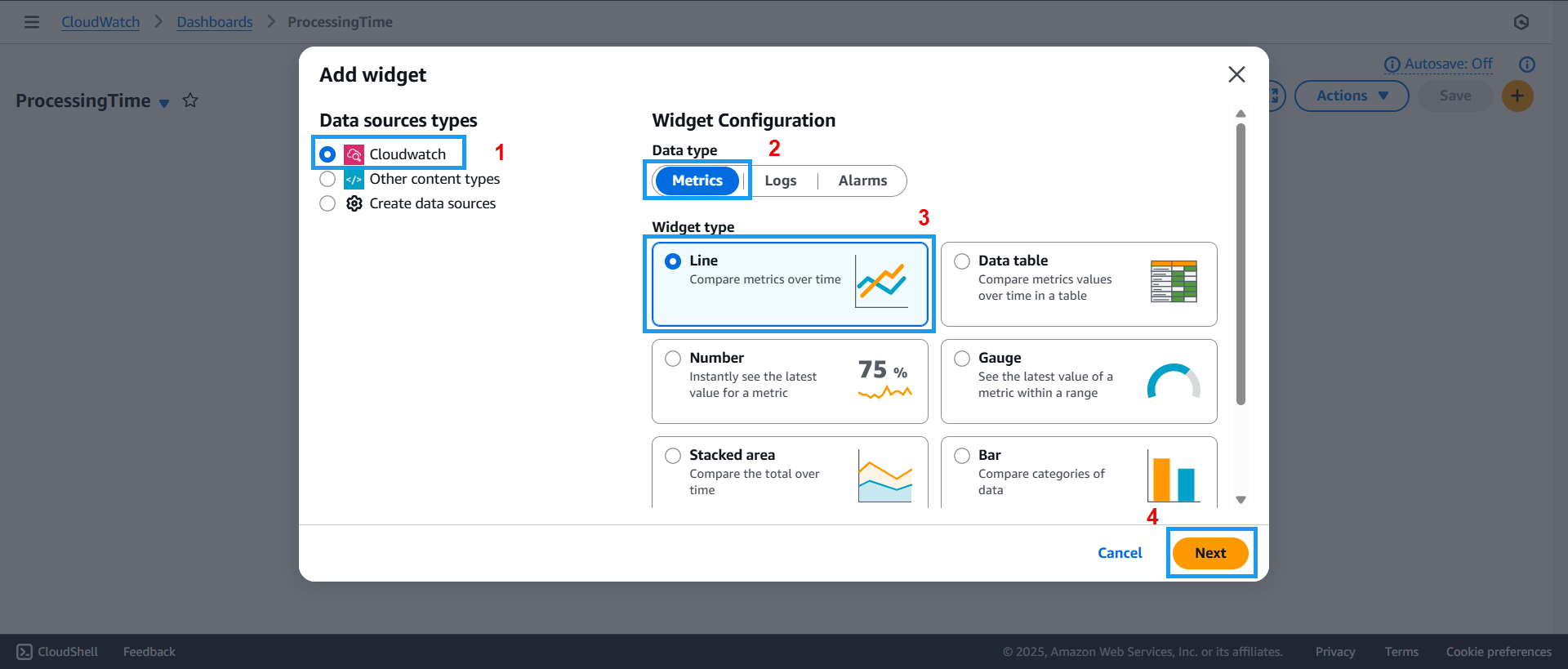This screenshot has width=1568, height=669.
Task: Click the hexagon settings icon in header
Action: pyautogui.click(x=1521, y=22)
